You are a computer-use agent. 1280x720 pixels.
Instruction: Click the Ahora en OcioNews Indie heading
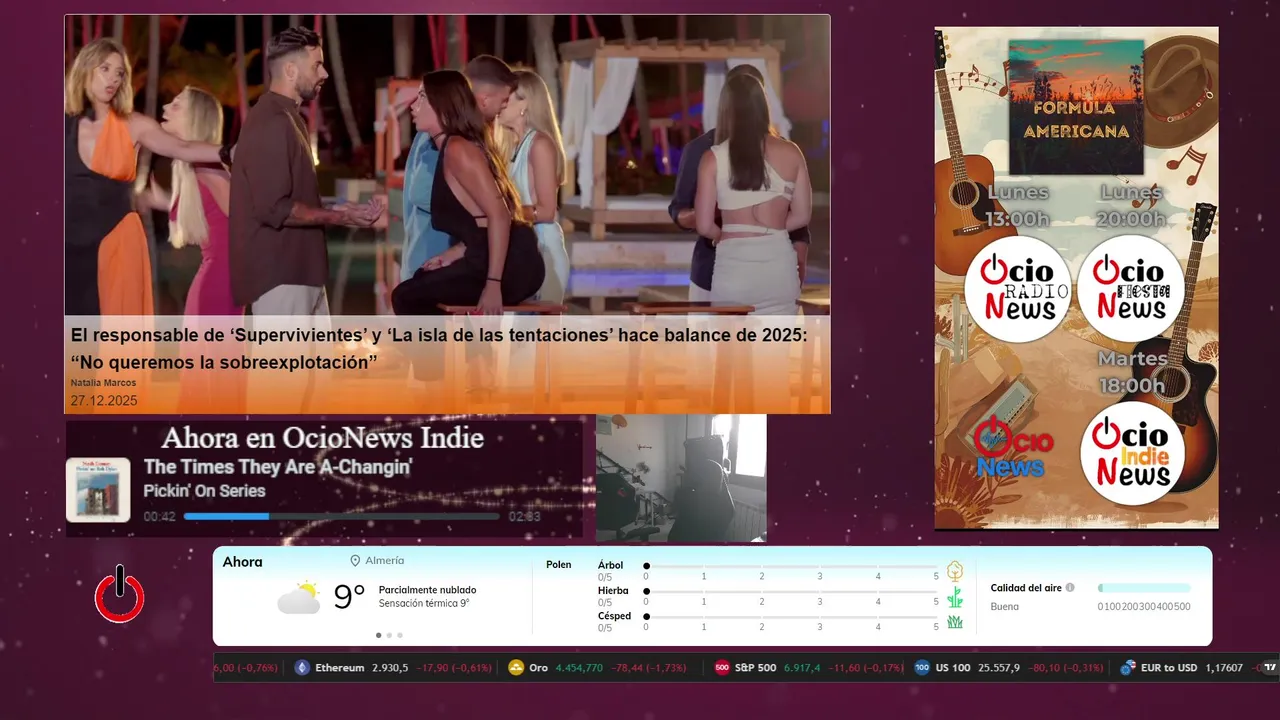323,438
